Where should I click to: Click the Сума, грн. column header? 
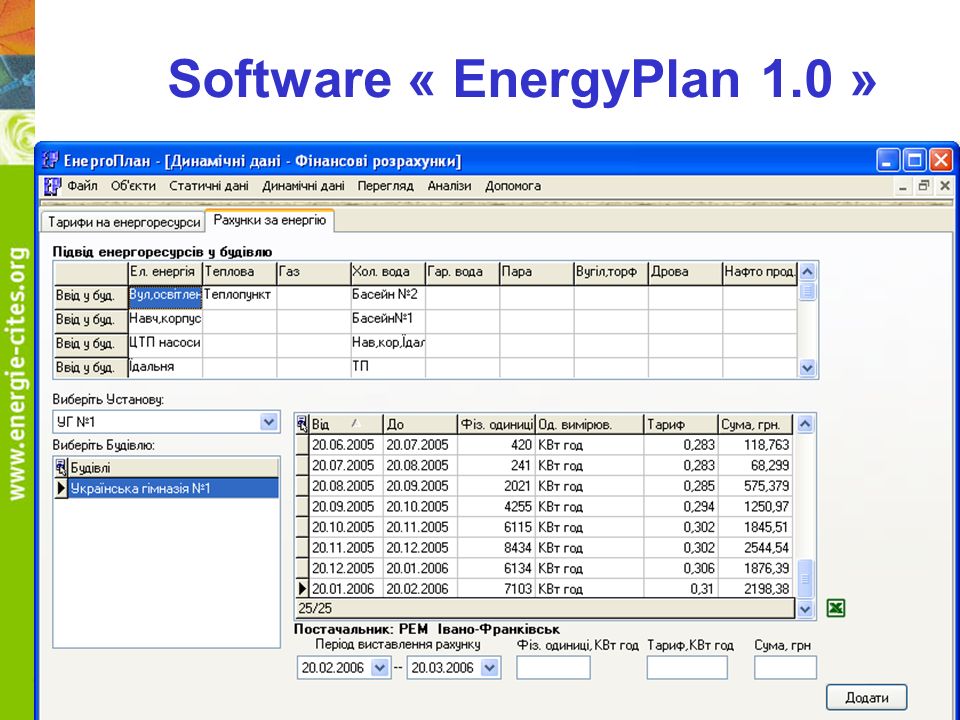755,424
